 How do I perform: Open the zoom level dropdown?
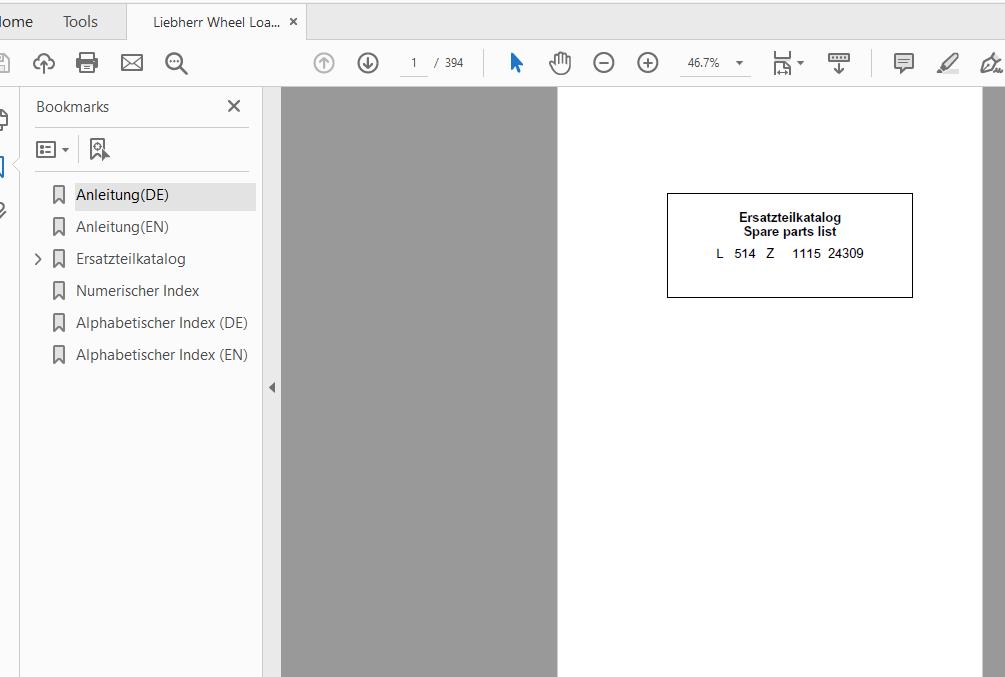pyautogui.click(x=740, y=63)
